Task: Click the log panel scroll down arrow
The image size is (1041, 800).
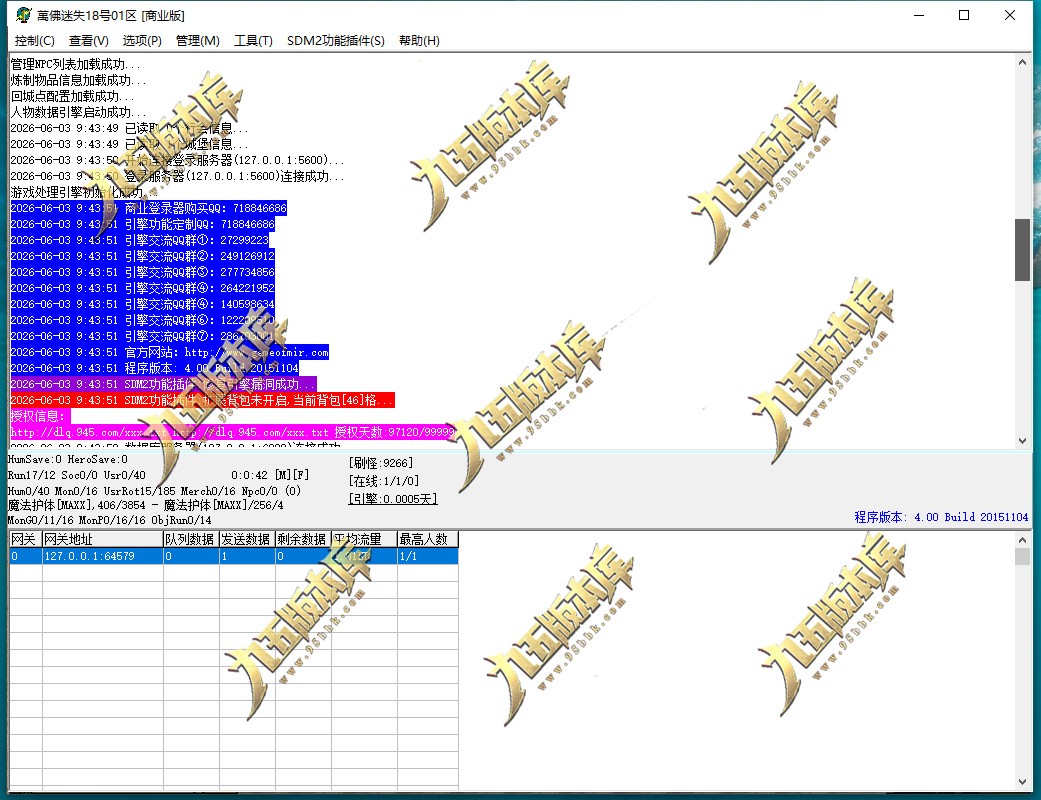Action: [1022, 441]
